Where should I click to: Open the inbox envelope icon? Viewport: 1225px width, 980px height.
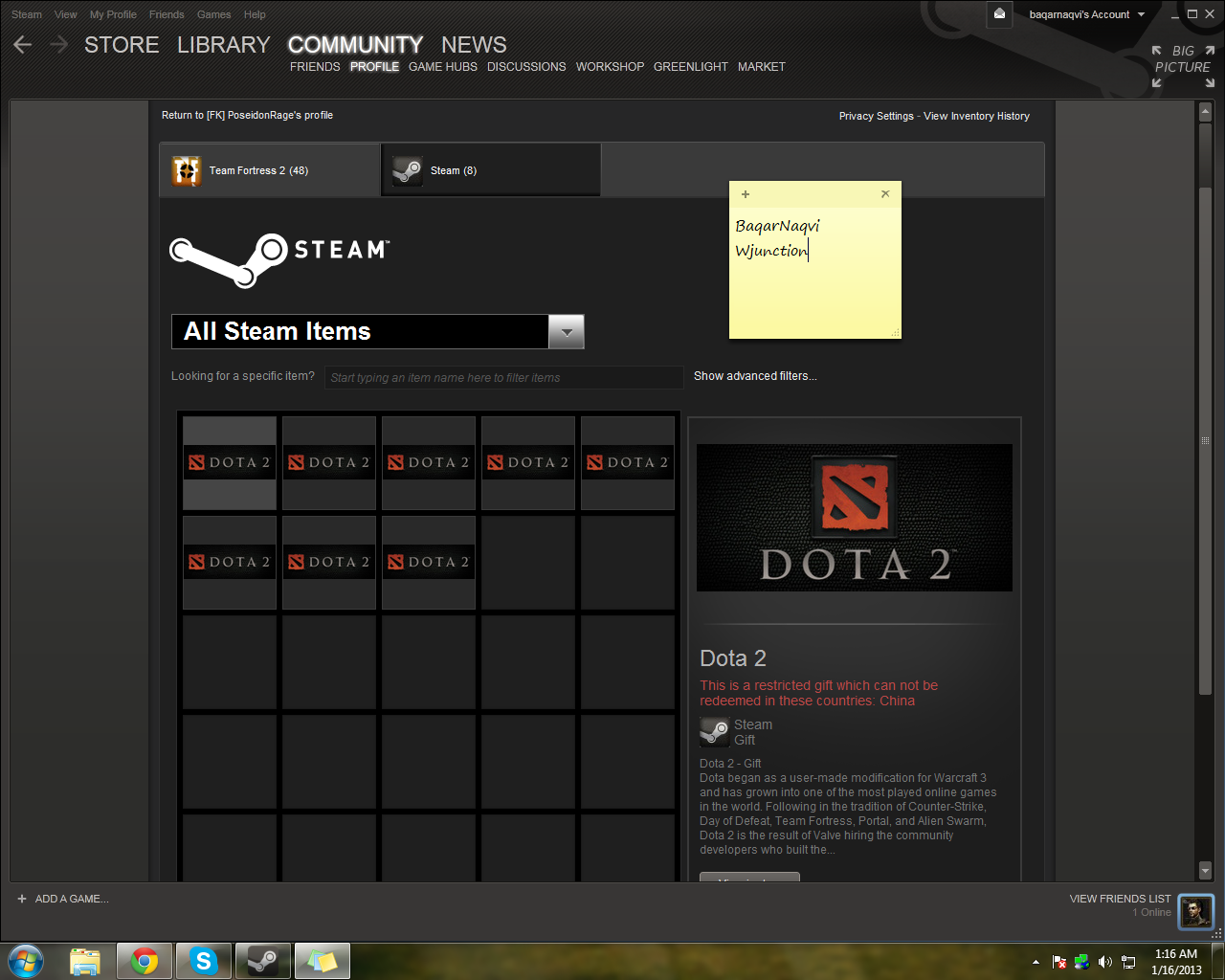[999, 14]
